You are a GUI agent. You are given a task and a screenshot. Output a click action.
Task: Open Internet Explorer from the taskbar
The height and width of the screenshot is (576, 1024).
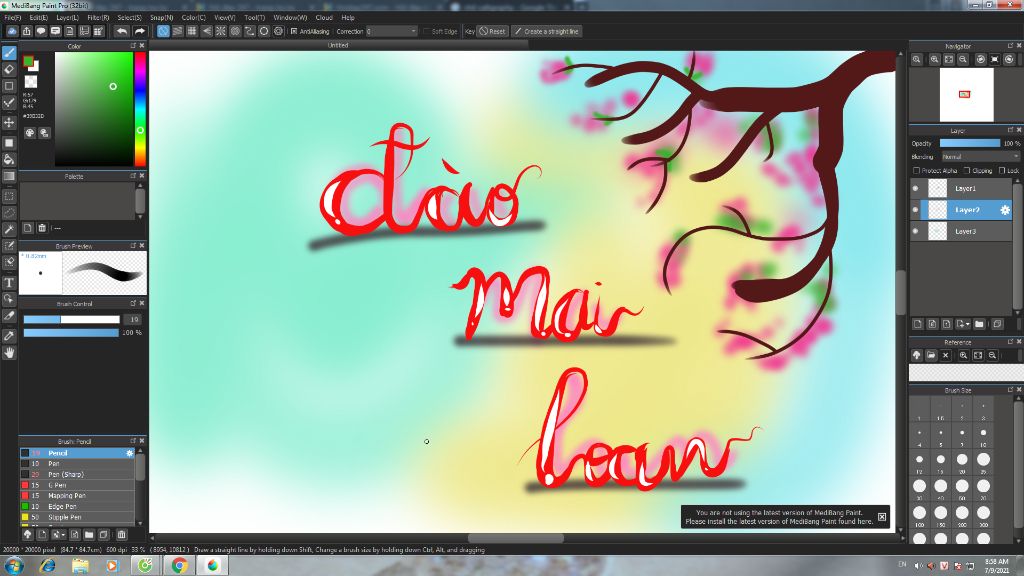click(46, 566)
